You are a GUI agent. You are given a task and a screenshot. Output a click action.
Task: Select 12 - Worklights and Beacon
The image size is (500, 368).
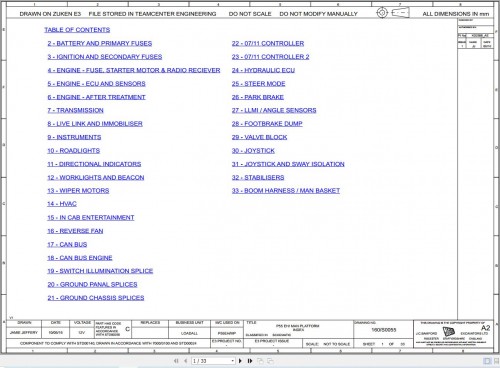pos(96,177)
